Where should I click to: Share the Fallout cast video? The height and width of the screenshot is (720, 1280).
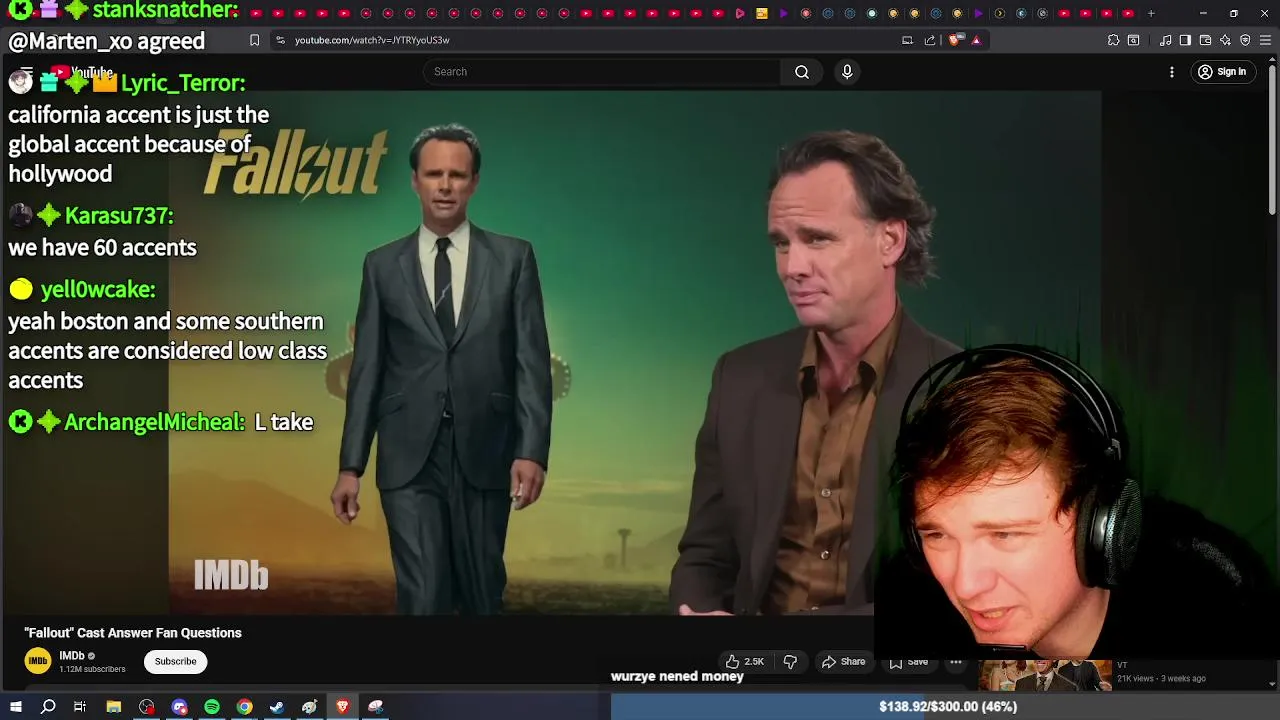844,662
